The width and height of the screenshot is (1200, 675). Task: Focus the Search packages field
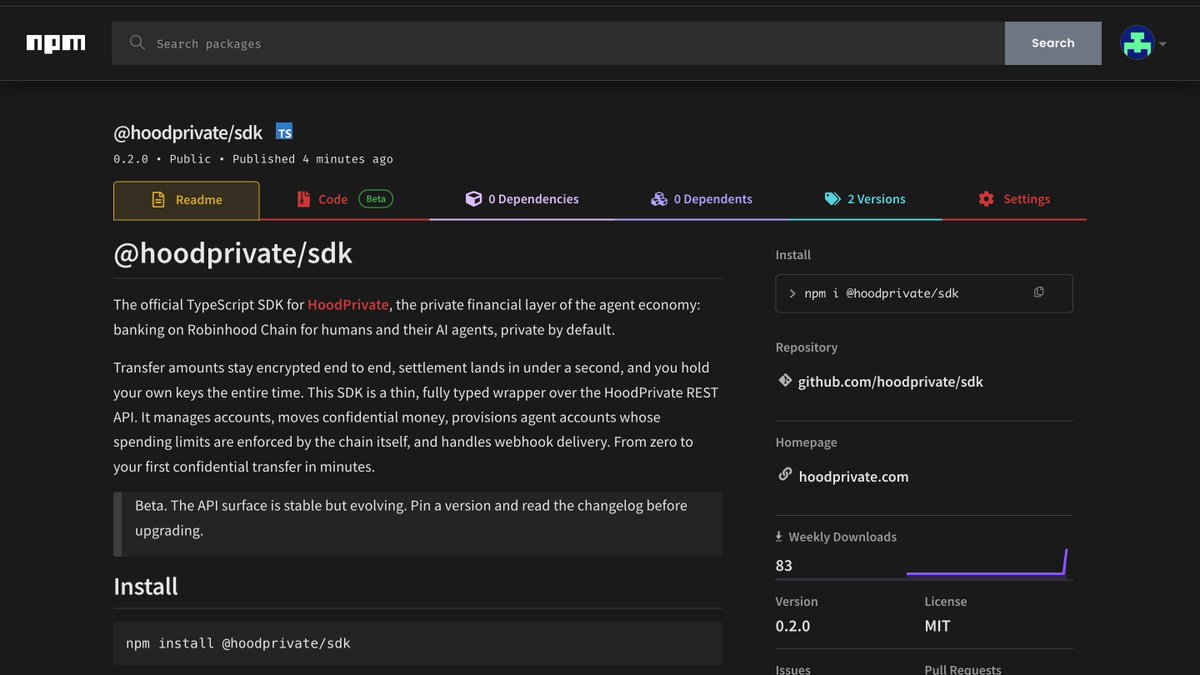558,43
